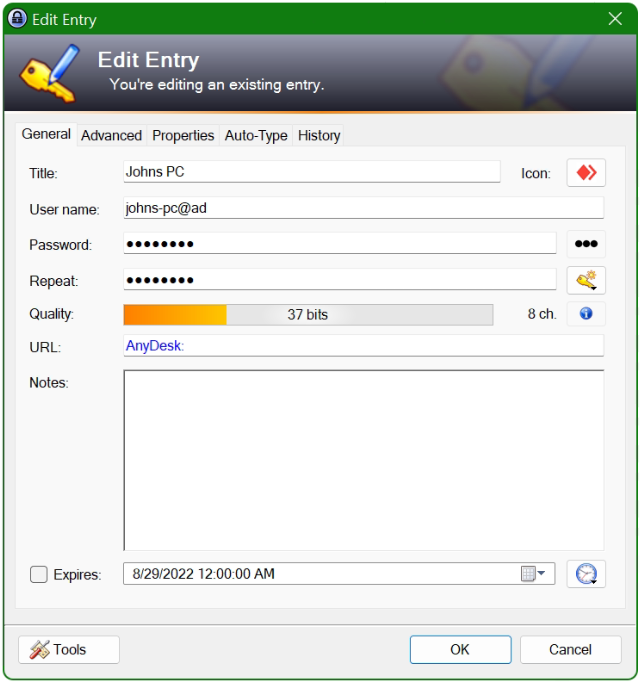
Task: Cancel the entry editing
Action: click(x=570, y=649)
